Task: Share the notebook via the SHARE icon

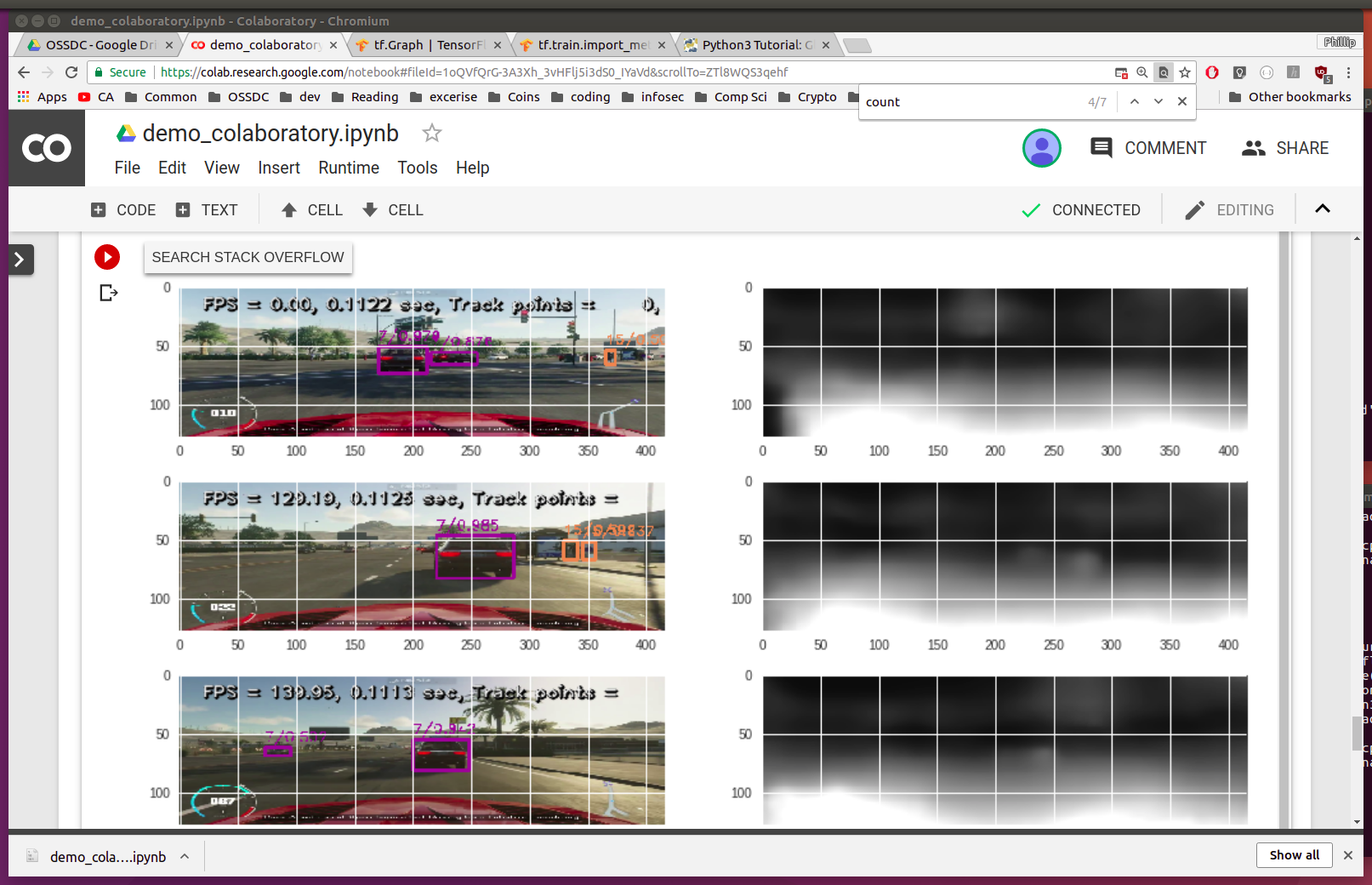Action: [1284, 148]
